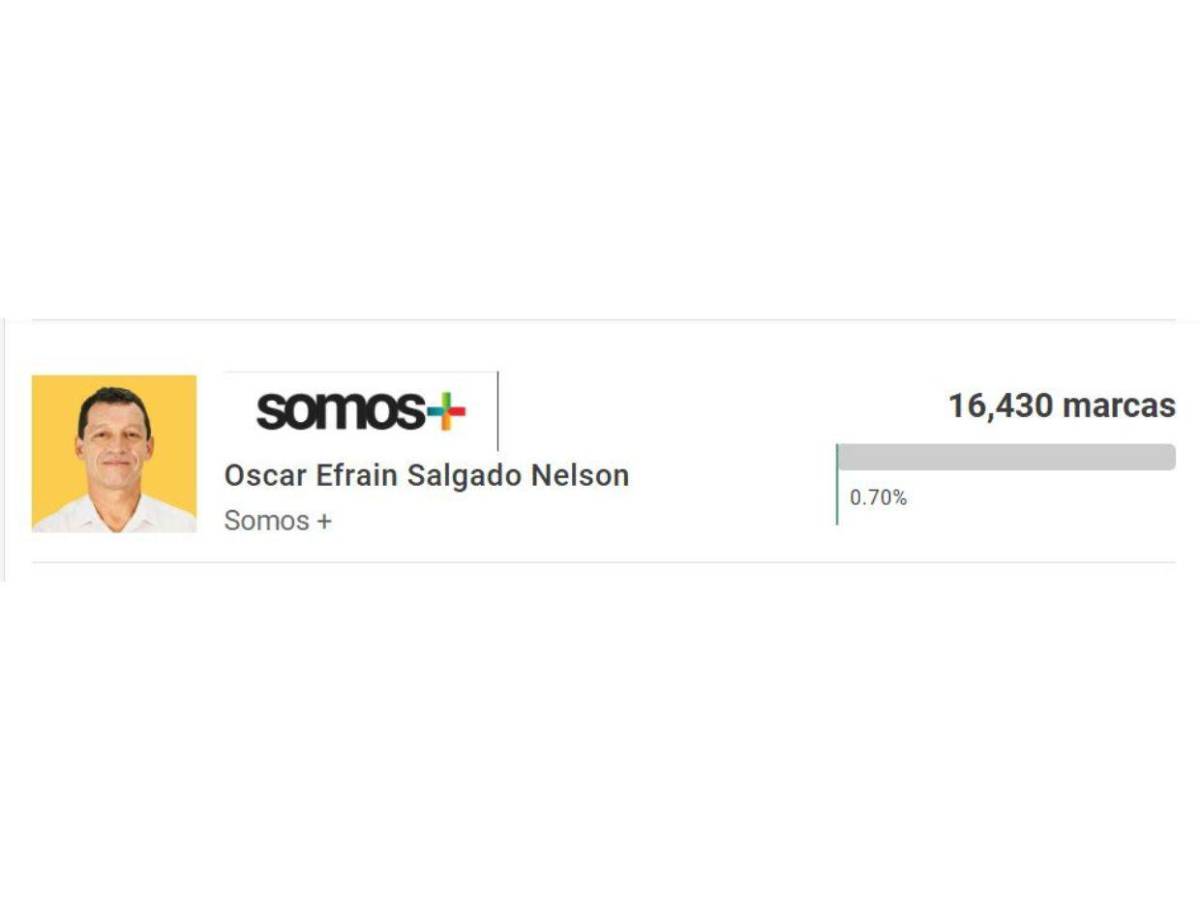This screenshot has height=900, width=1200.
Task: Click the green marker line at the bar start
Action: (837, 485)
